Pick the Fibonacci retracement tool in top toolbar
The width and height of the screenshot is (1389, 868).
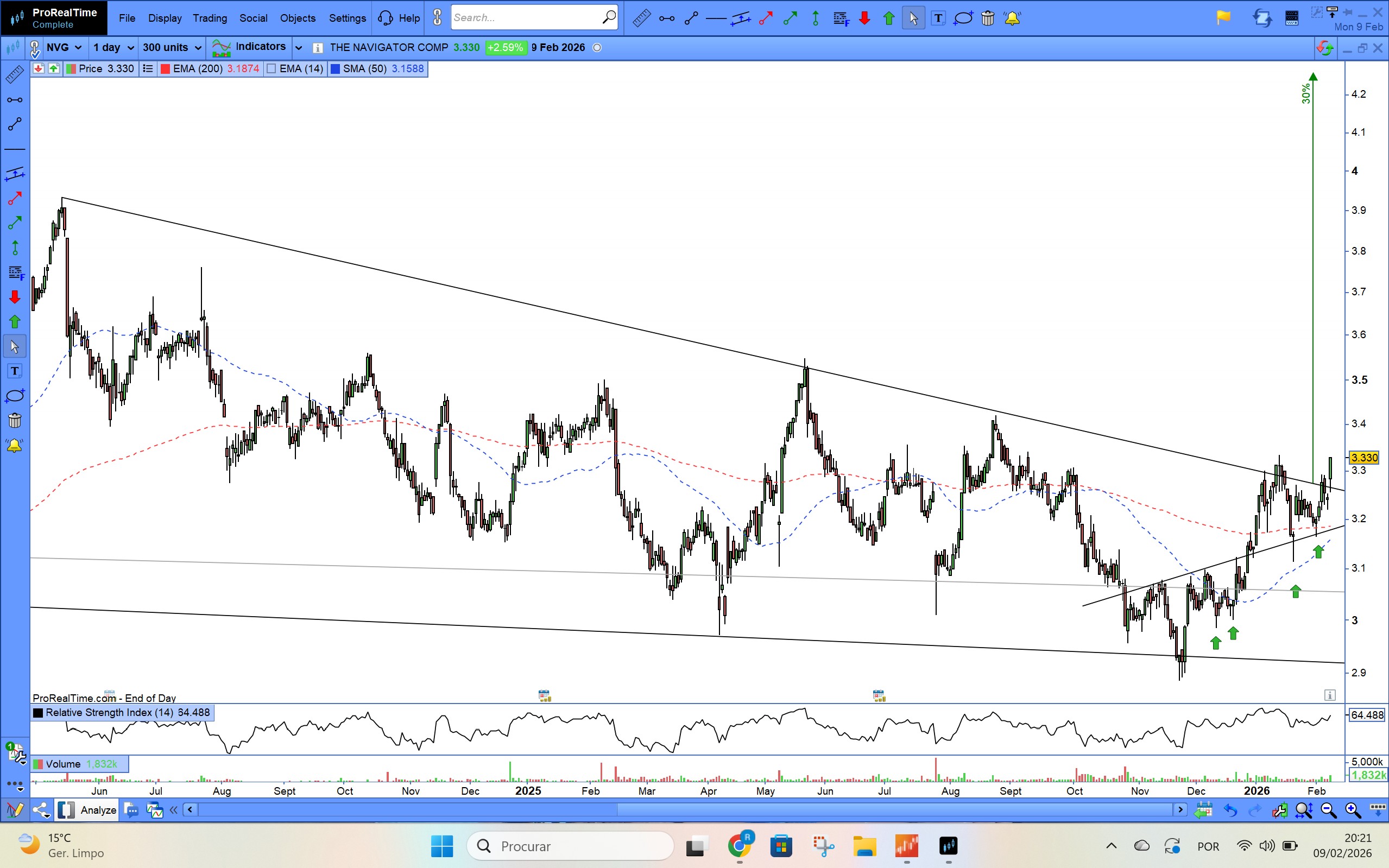point(841,18)
